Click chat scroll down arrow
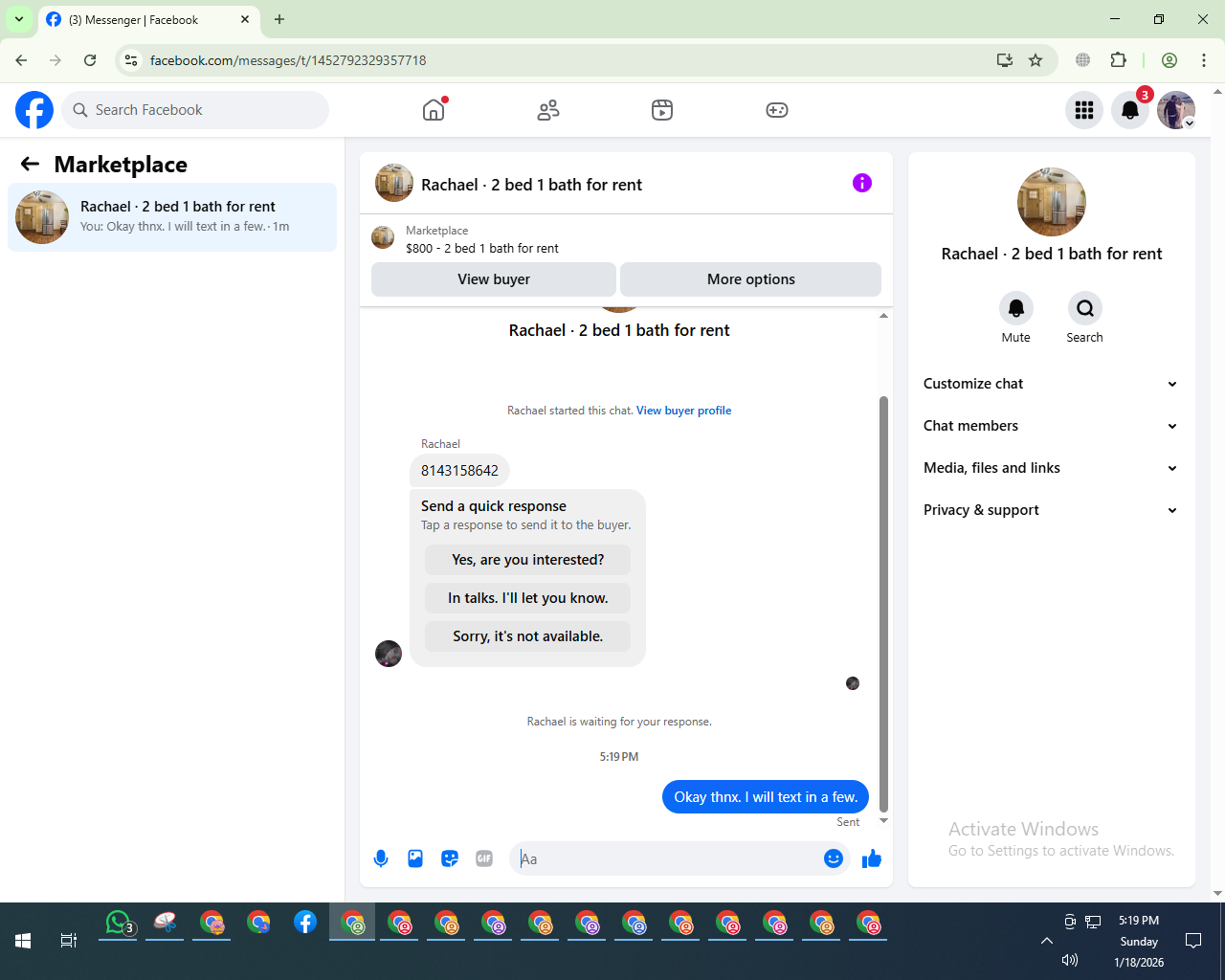Screen dimensions: 1225x980 point(883,821)
